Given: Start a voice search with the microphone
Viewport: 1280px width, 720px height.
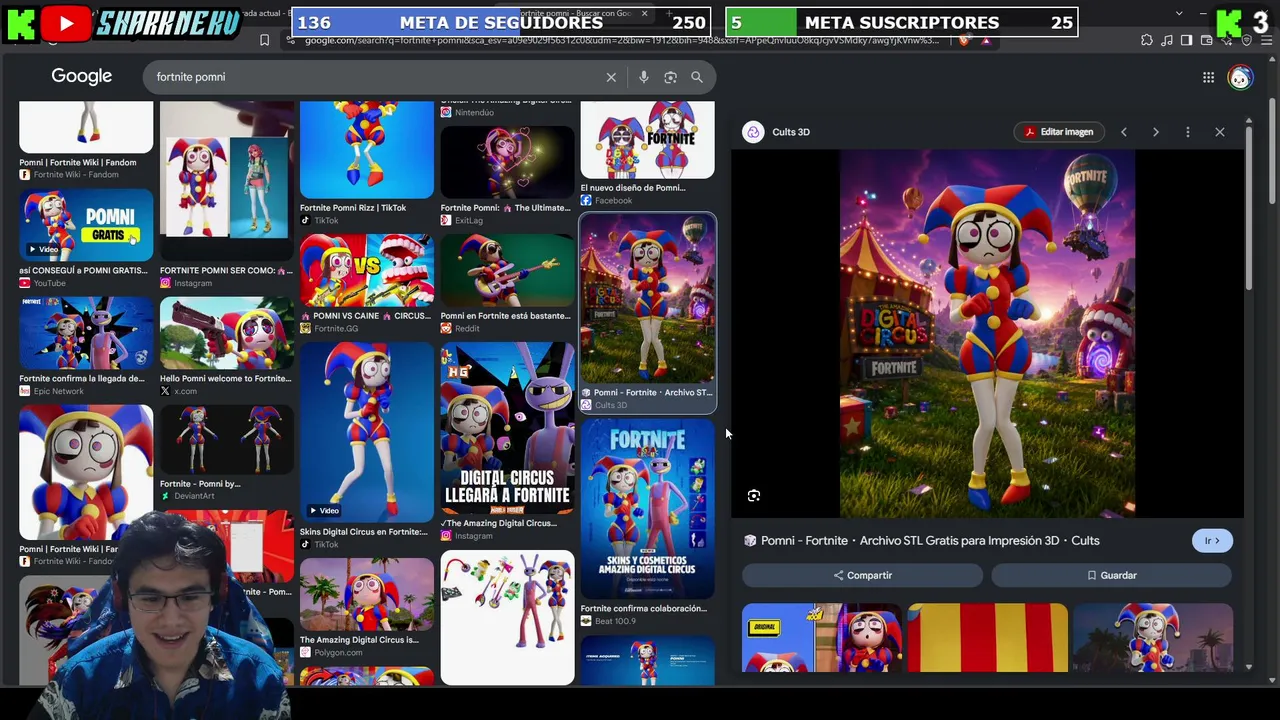Looking at the screenshot, I should coord(644,77).
